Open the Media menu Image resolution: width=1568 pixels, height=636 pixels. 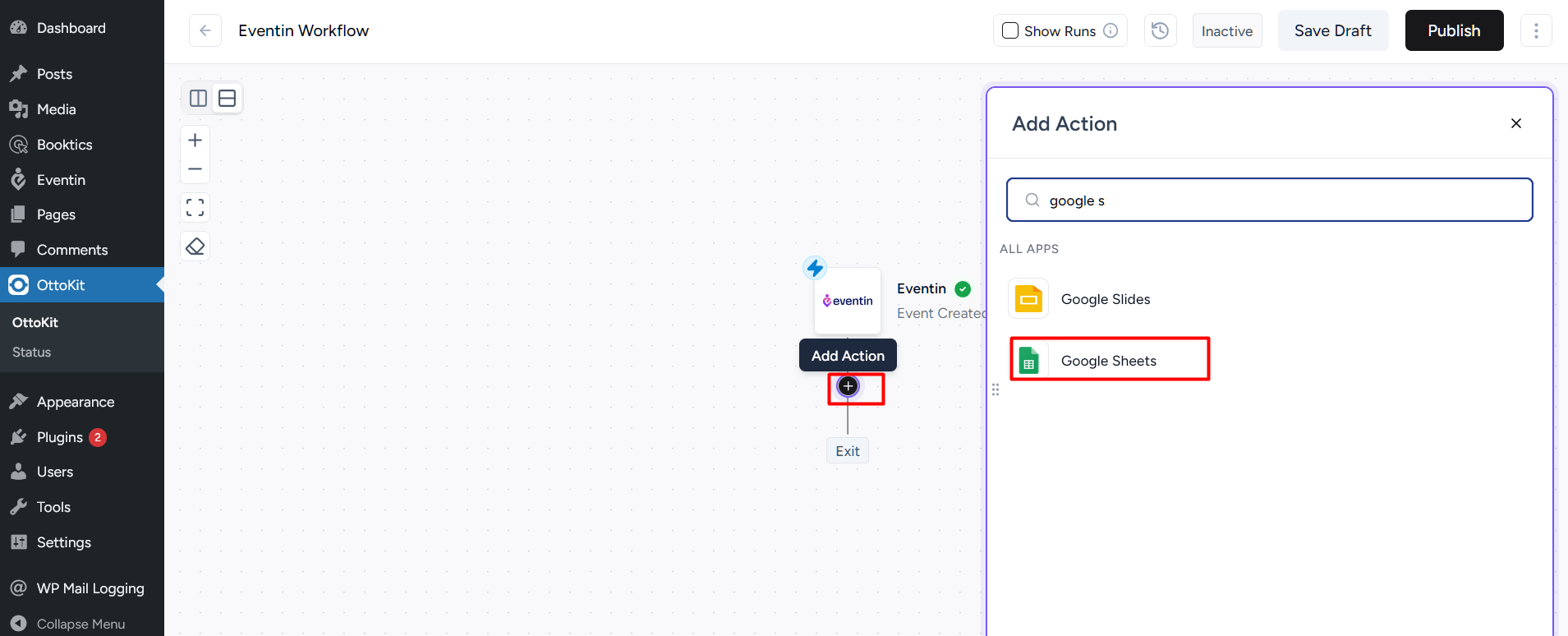click(82, 109)
